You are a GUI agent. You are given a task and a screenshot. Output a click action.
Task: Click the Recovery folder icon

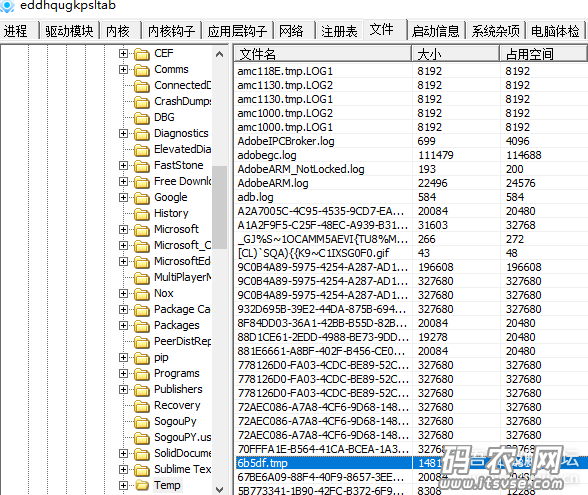click(x=142, y=406)
